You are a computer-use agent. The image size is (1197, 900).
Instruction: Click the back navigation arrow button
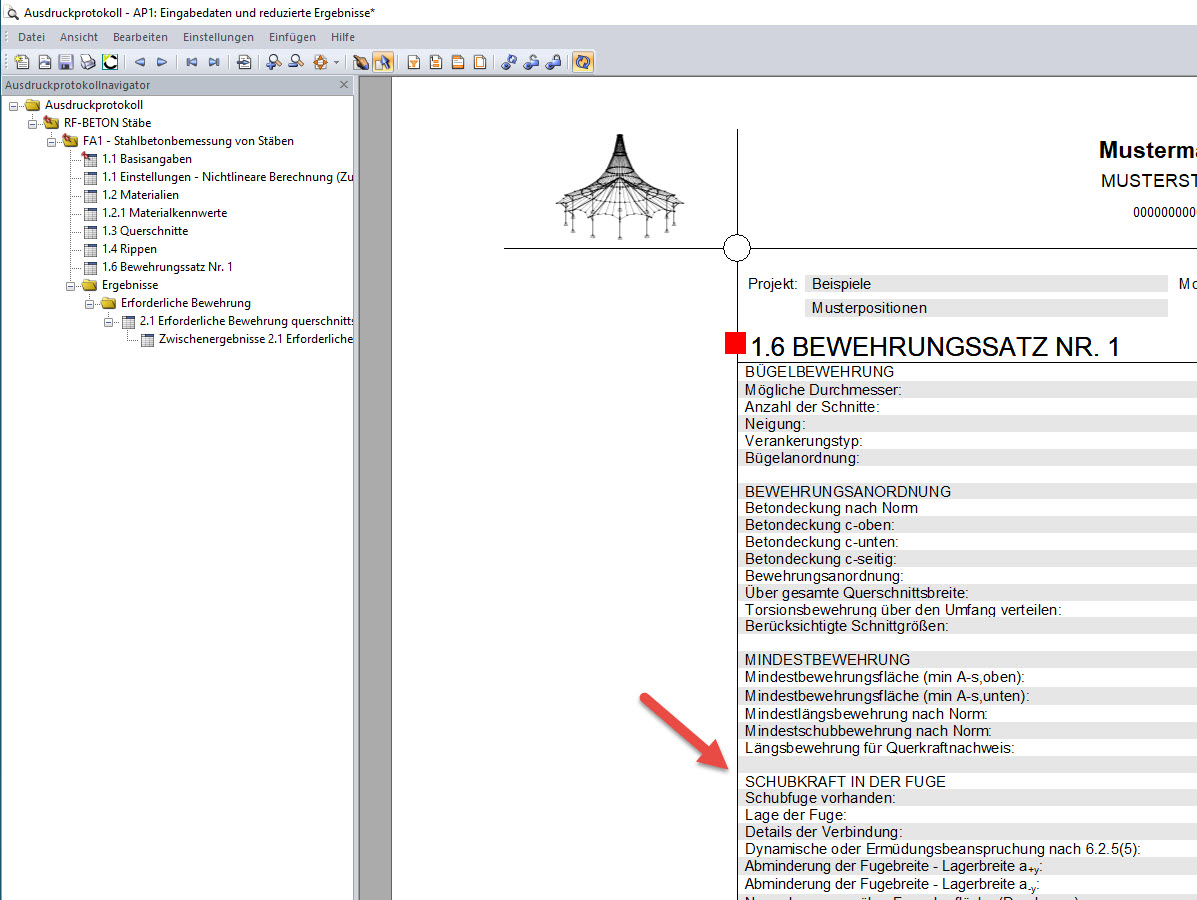[x=140, y=61]
